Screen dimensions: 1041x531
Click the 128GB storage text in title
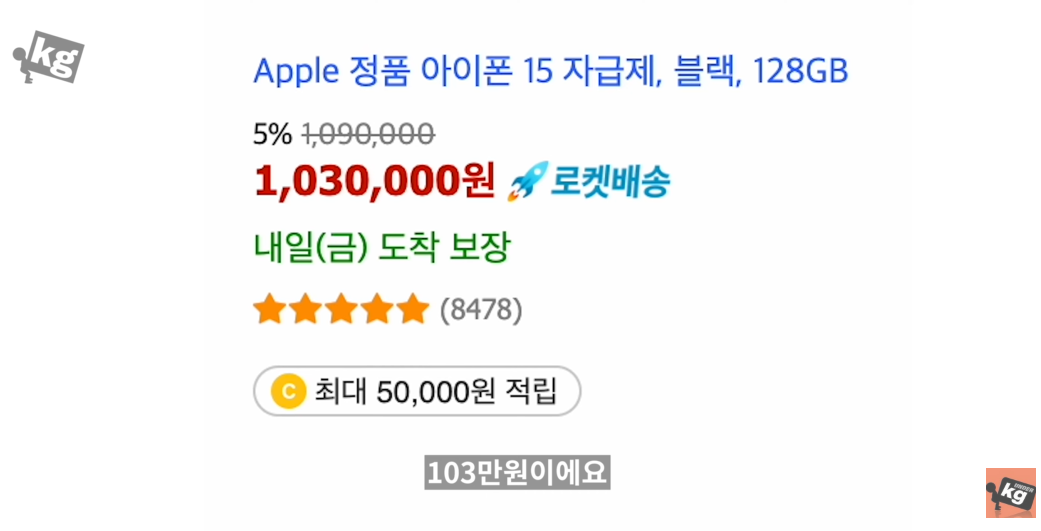click(x=800, y=72)
